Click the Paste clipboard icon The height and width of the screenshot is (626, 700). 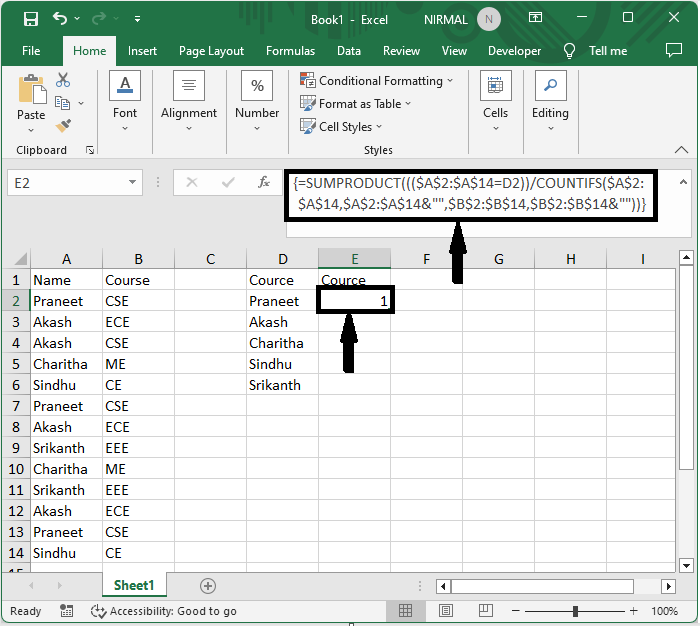31,89
